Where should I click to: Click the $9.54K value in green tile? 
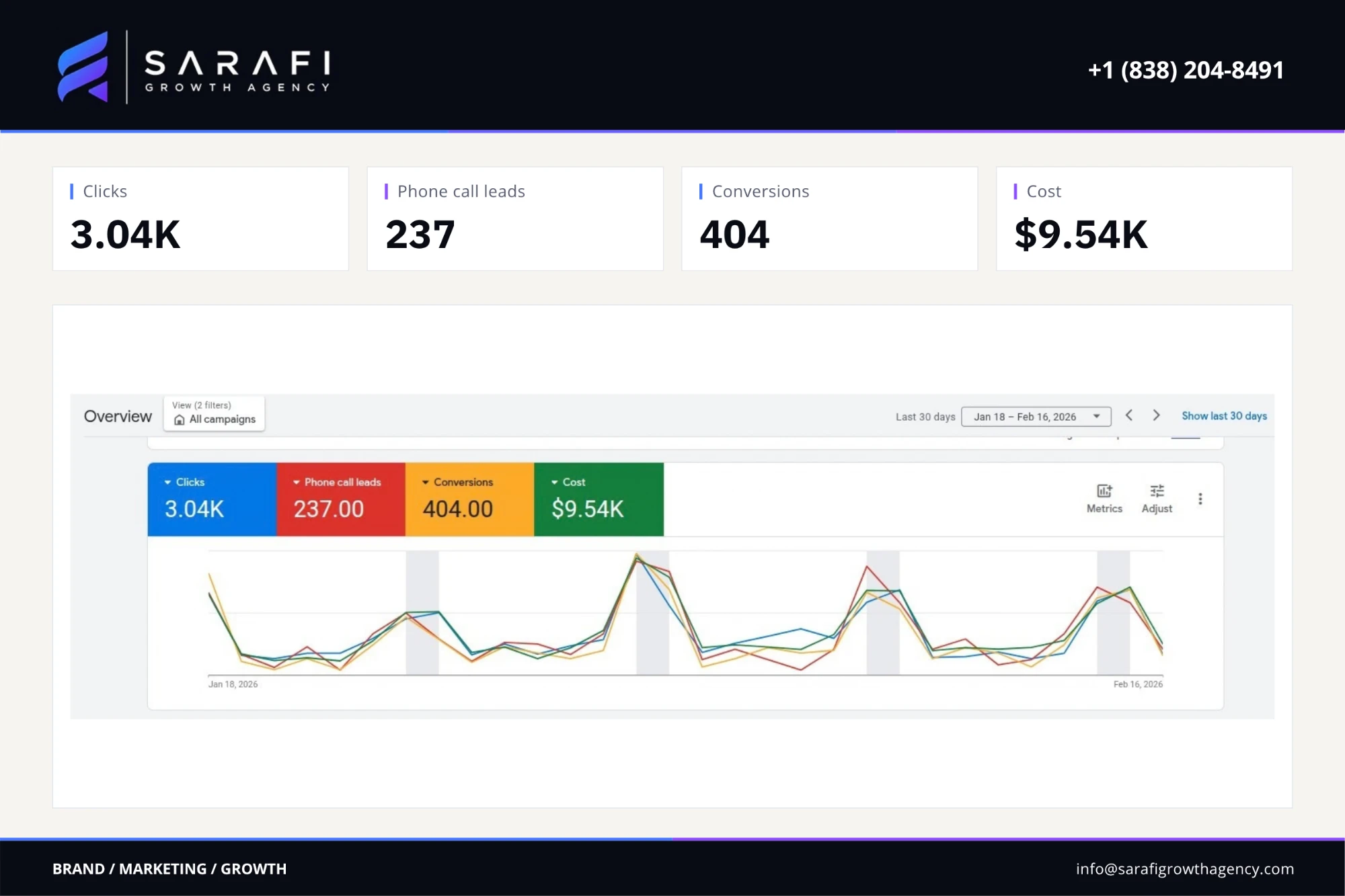588,510
